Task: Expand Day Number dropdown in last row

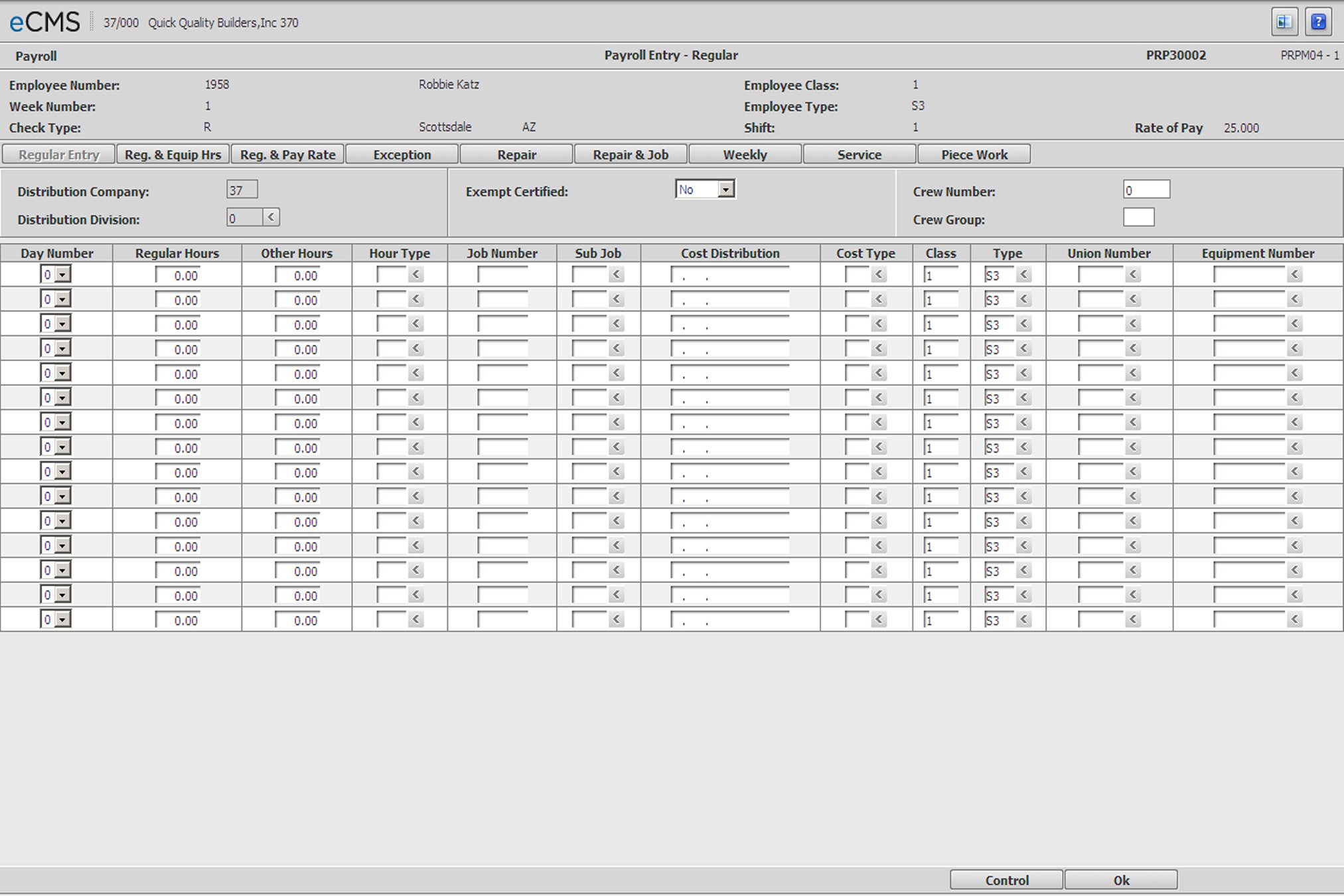Action: coord(62,619)
